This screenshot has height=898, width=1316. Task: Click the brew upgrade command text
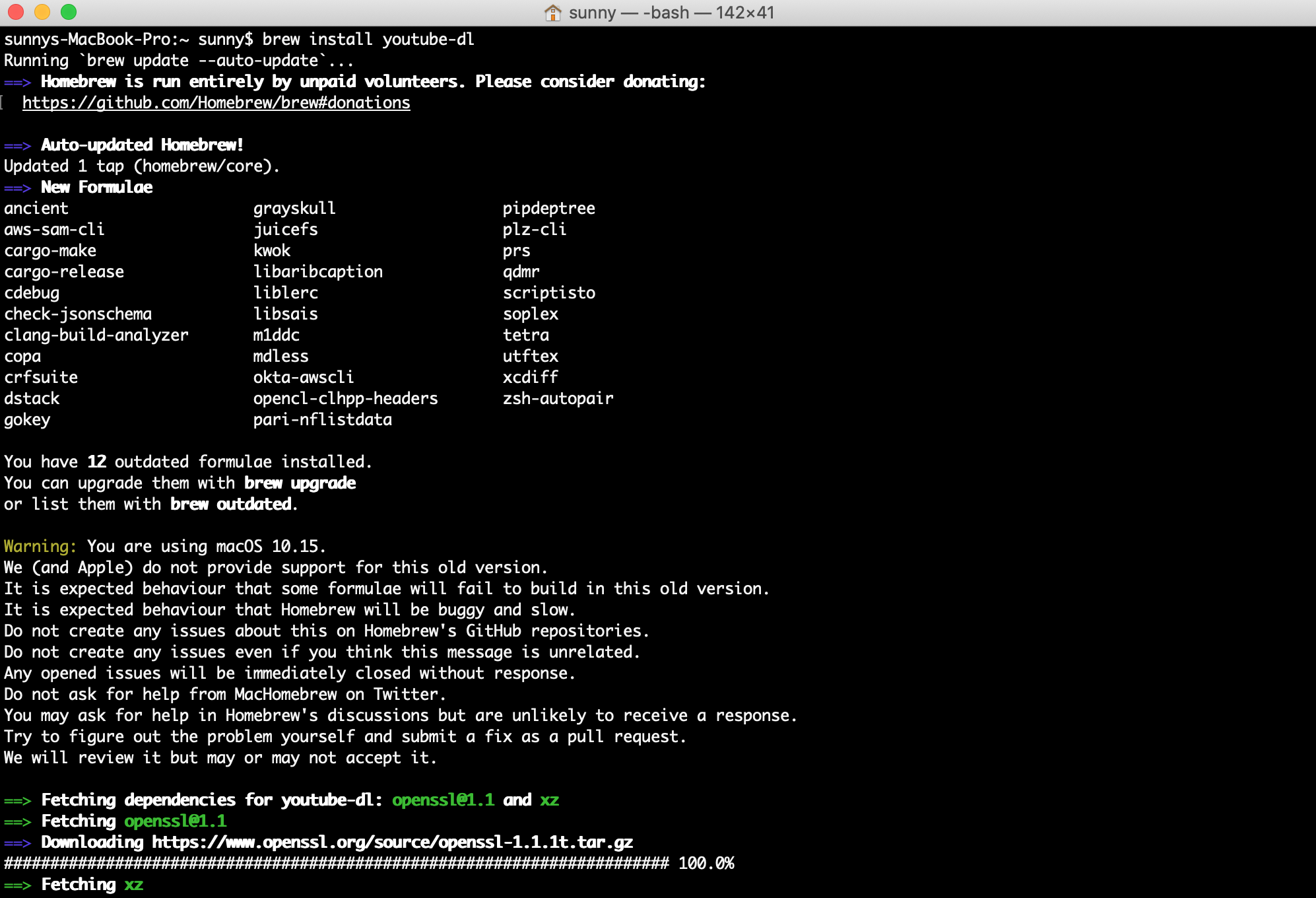click(299, 483)
